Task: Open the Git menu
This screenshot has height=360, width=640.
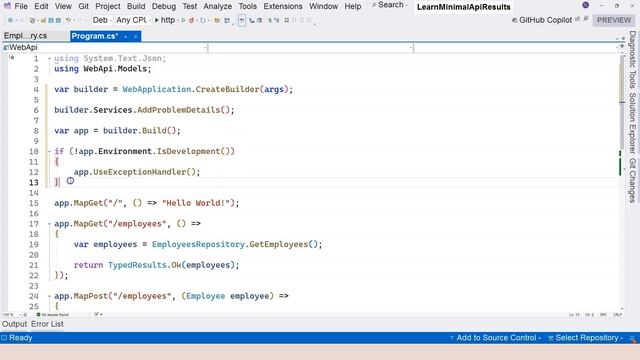Action: 83,6
